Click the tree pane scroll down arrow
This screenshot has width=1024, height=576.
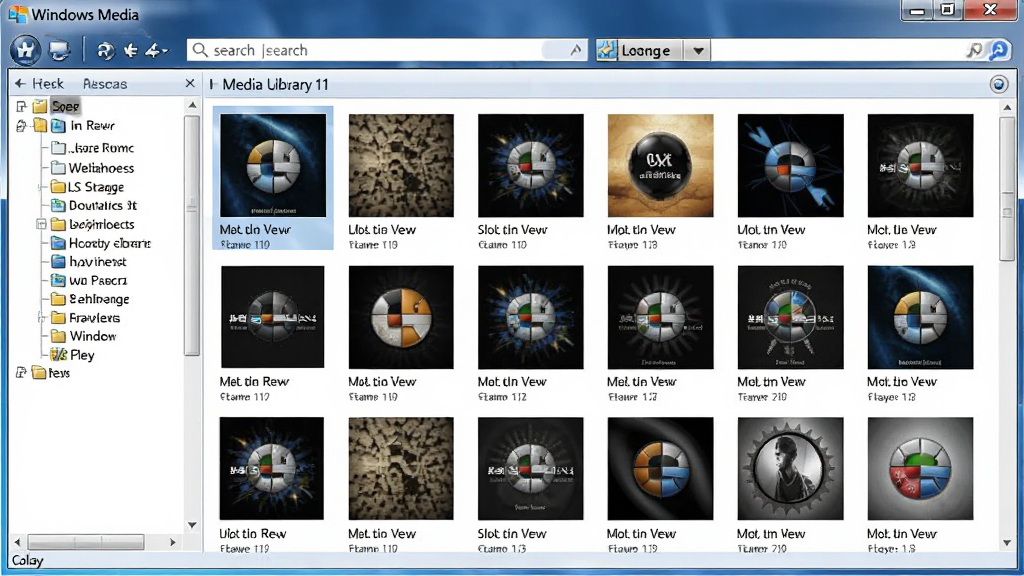(x=192, y=525)
